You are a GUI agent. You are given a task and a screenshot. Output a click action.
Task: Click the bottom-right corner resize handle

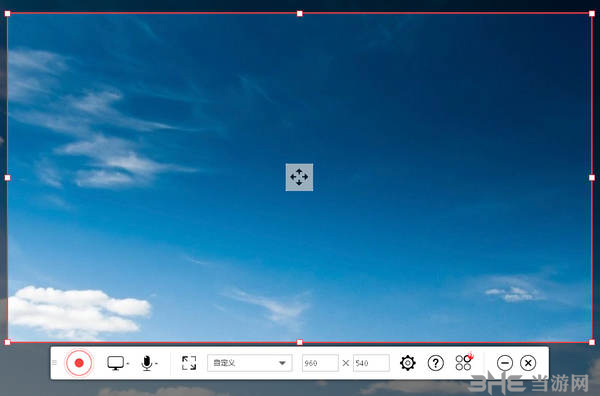(592, 342)
